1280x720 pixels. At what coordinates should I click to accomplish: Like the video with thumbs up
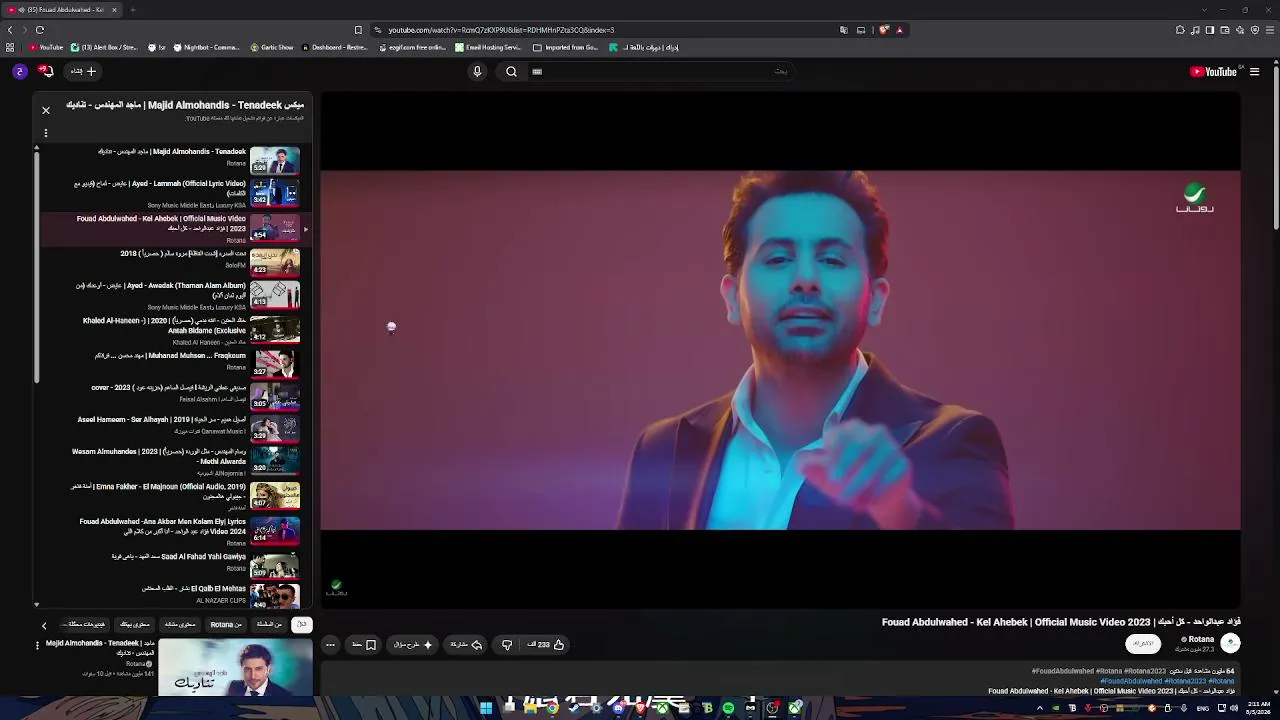point(547,645)
